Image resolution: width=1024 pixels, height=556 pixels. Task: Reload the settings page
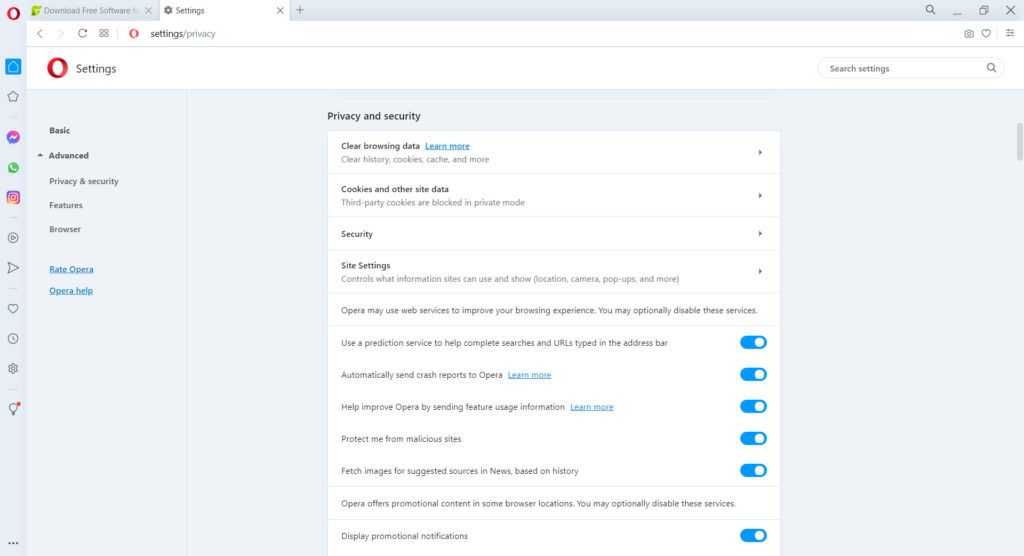[82, 33]
